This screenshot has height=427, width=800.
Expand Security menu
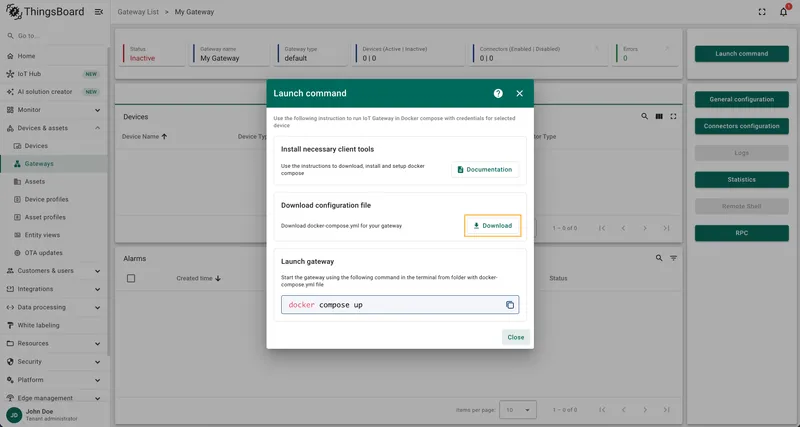click(54, 362)
